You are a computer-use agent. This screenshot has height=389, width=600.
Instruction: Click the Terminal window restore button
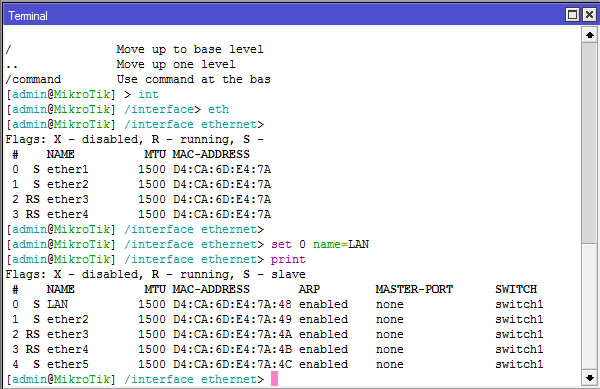572,15
